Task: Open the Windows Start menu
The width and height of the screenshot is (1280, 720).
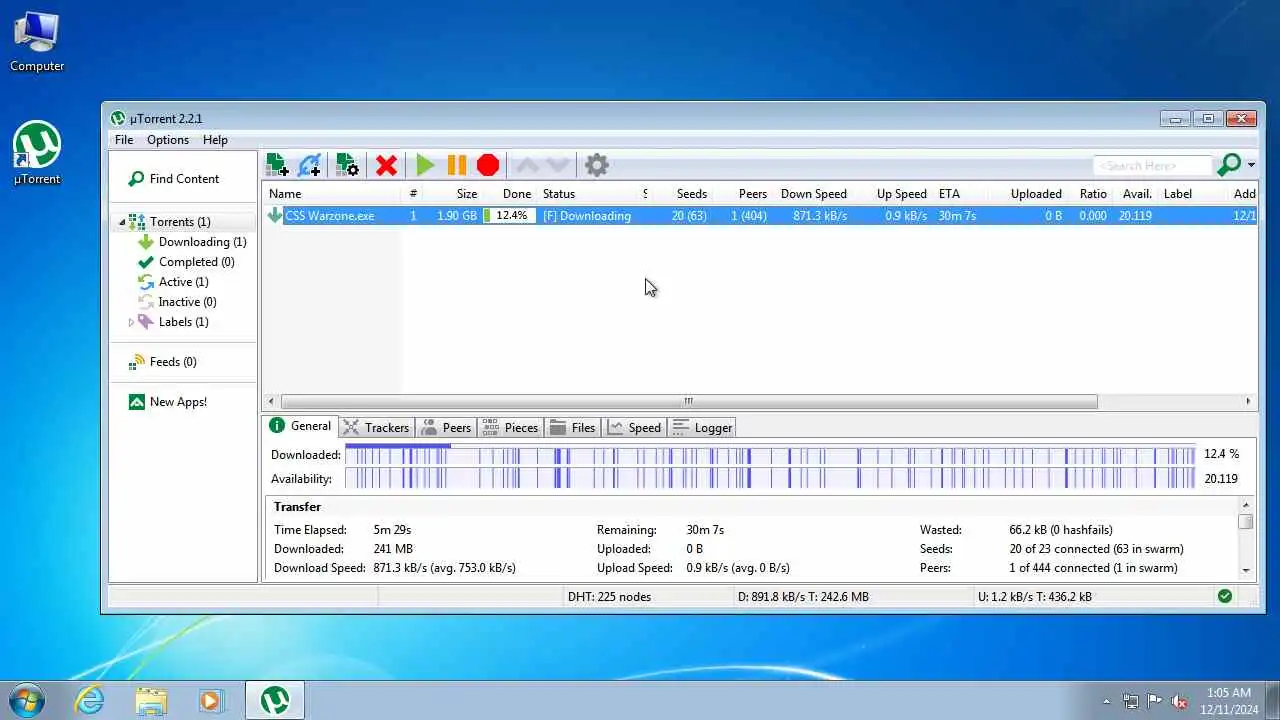Action: [26, 700]
